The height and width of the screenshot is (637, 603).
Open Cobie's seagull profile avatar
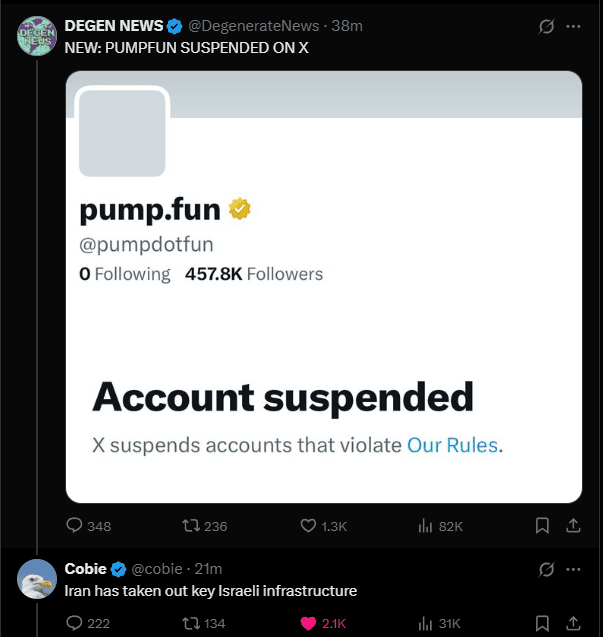[x=37, y=579]
